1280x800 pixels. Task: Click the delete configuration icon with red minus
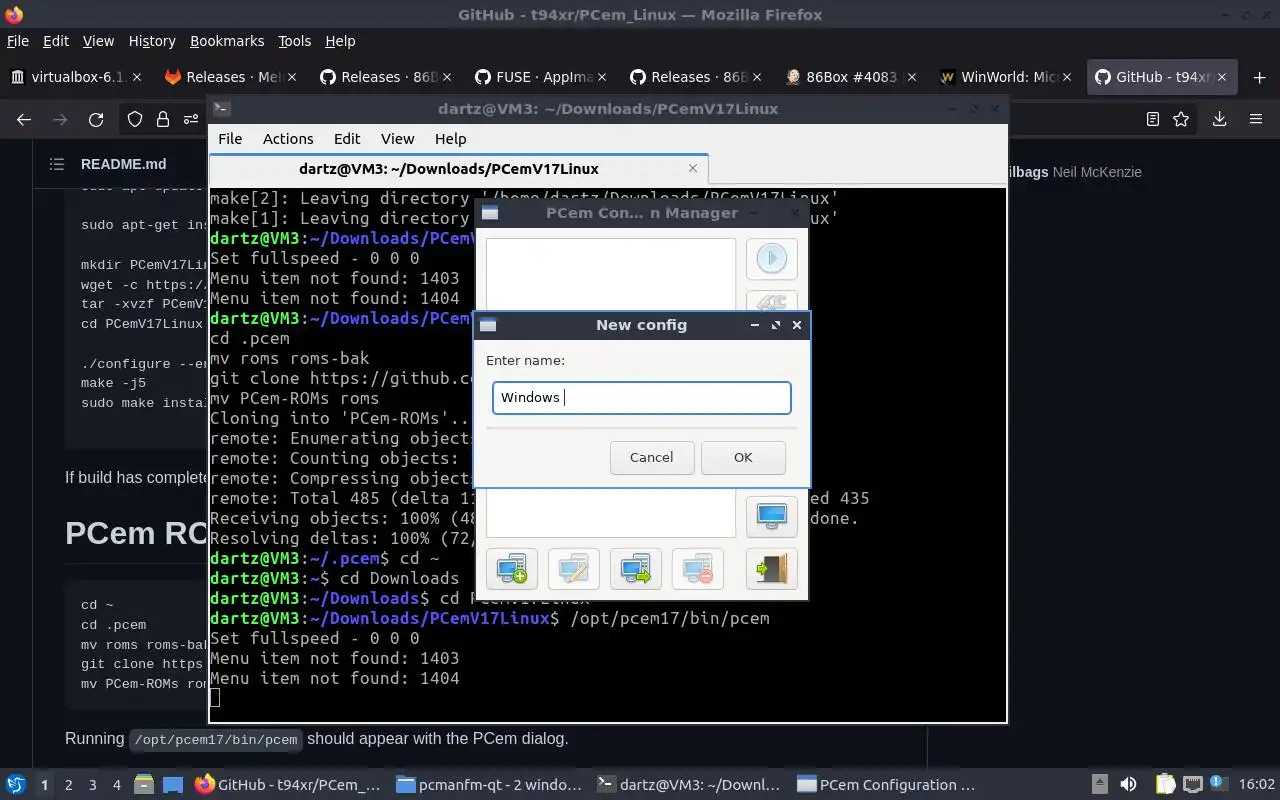698,569
